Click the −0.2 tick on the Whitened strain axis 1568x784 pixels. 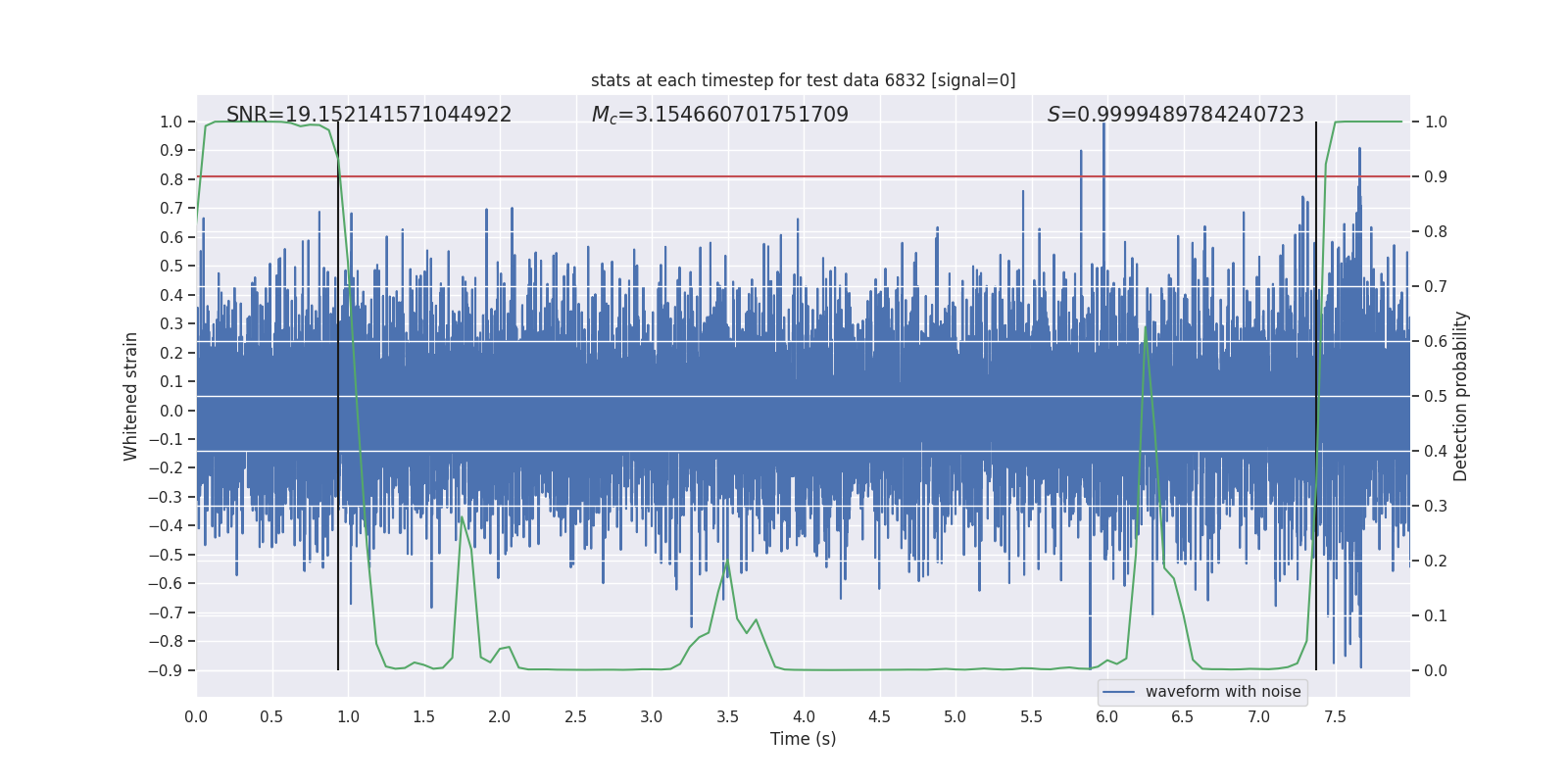click(166, 468)
